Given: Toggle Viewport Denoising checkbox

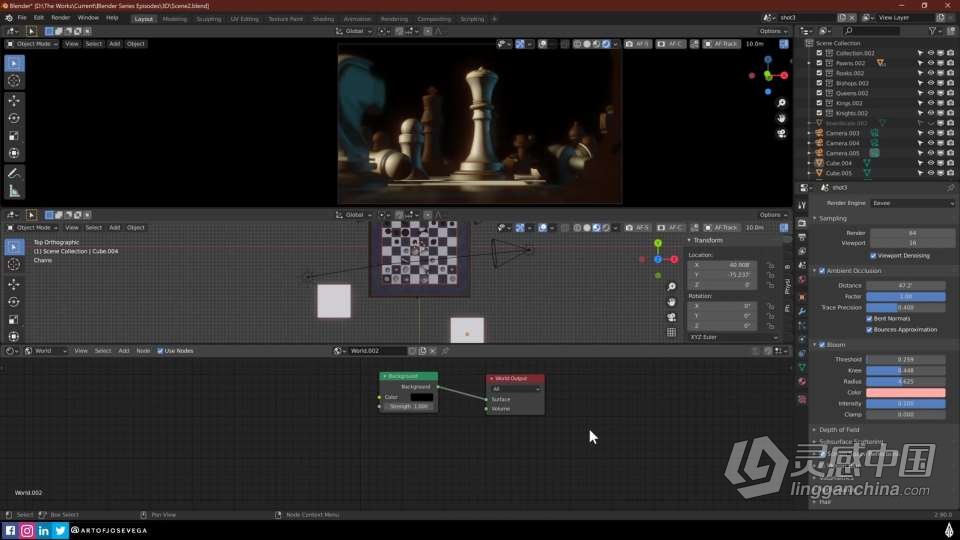Looking at the screenshot, I should click(873, 256).
